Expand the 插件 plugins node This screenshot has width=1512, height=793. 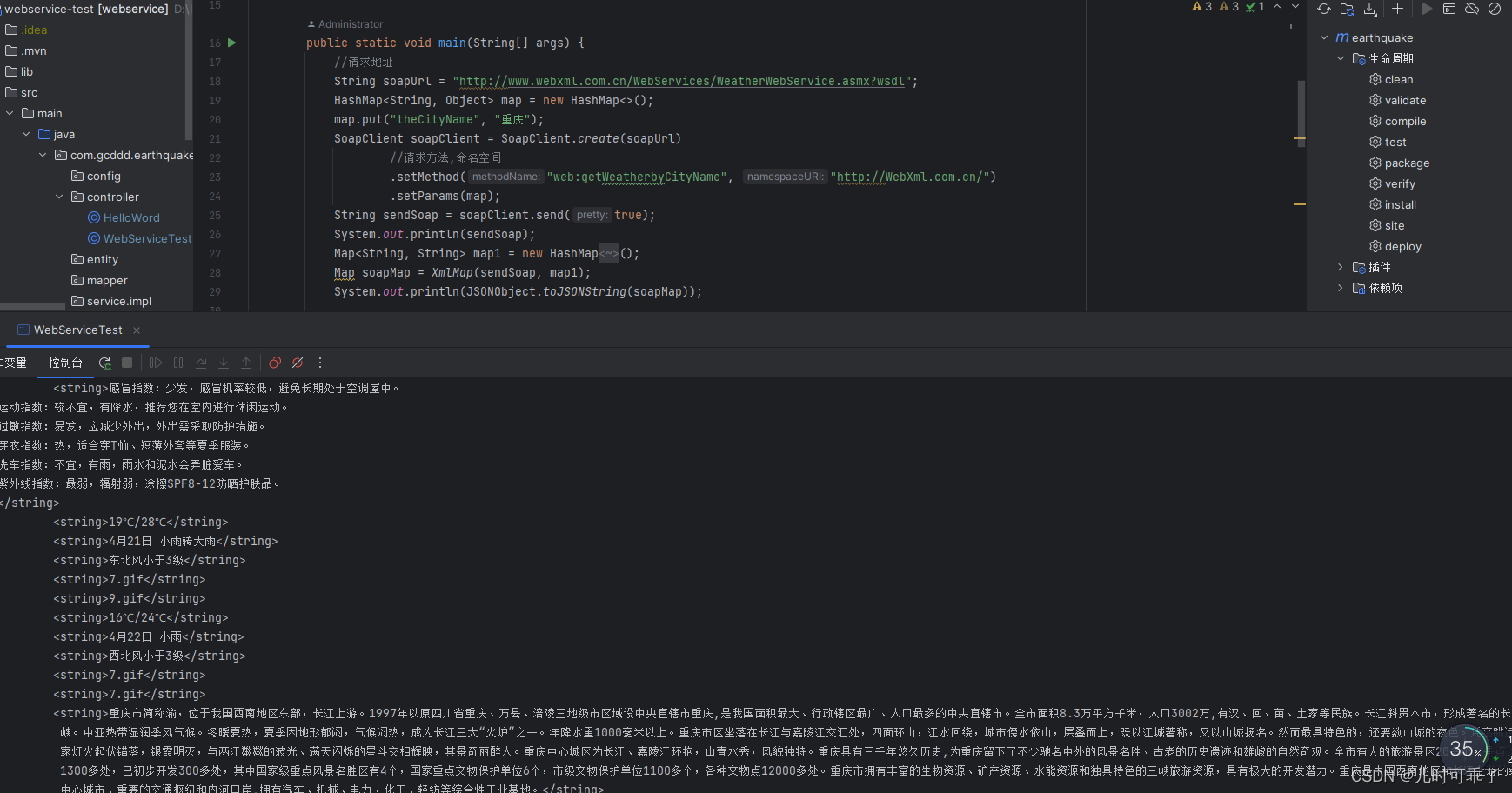(x=1341, y=267)
